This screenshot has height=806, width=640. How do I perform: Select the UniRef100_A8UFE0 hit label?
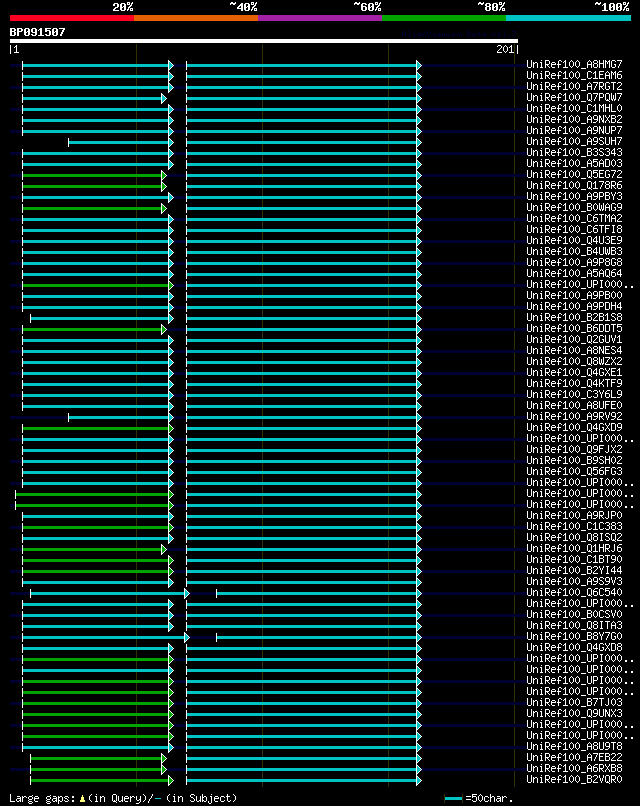pyautogui.click(x=574, y=405)
